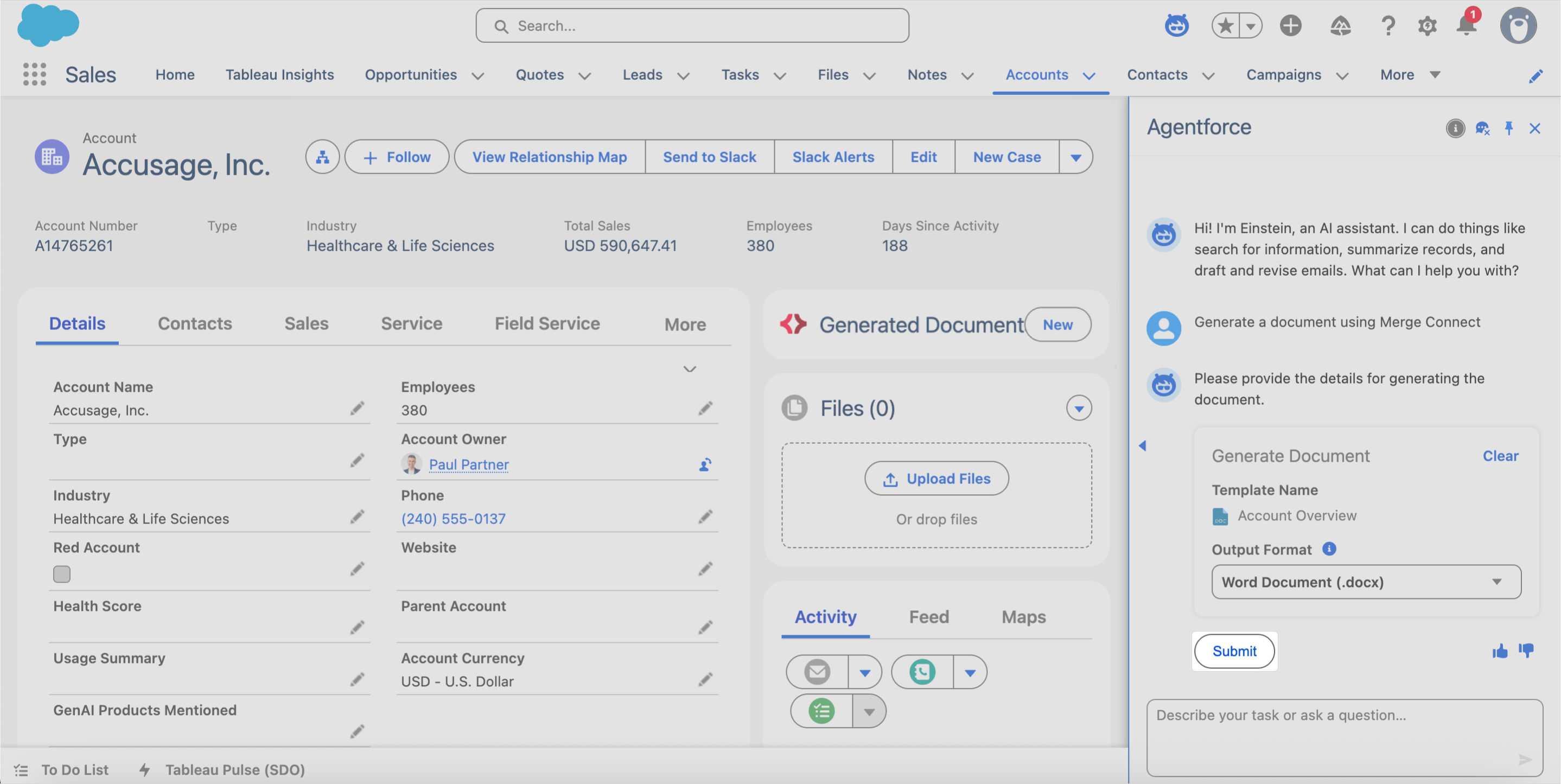1561x784 pixels.
Task: Open the Output Format dropdown
Action: (1366, 582)
